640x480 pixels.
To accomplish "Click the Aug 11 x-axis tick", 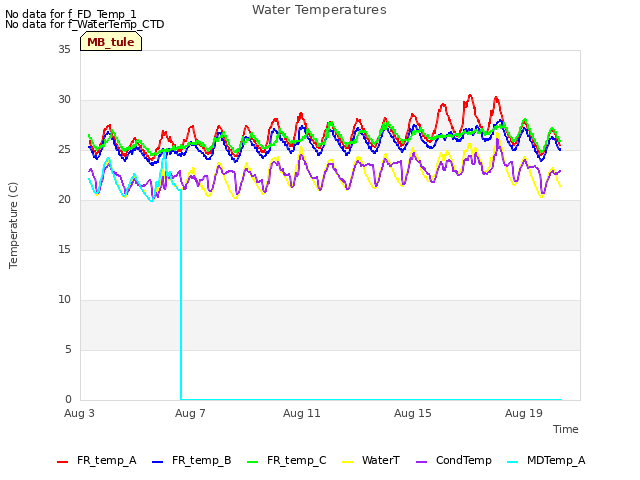I will click(x=302, y=413).
